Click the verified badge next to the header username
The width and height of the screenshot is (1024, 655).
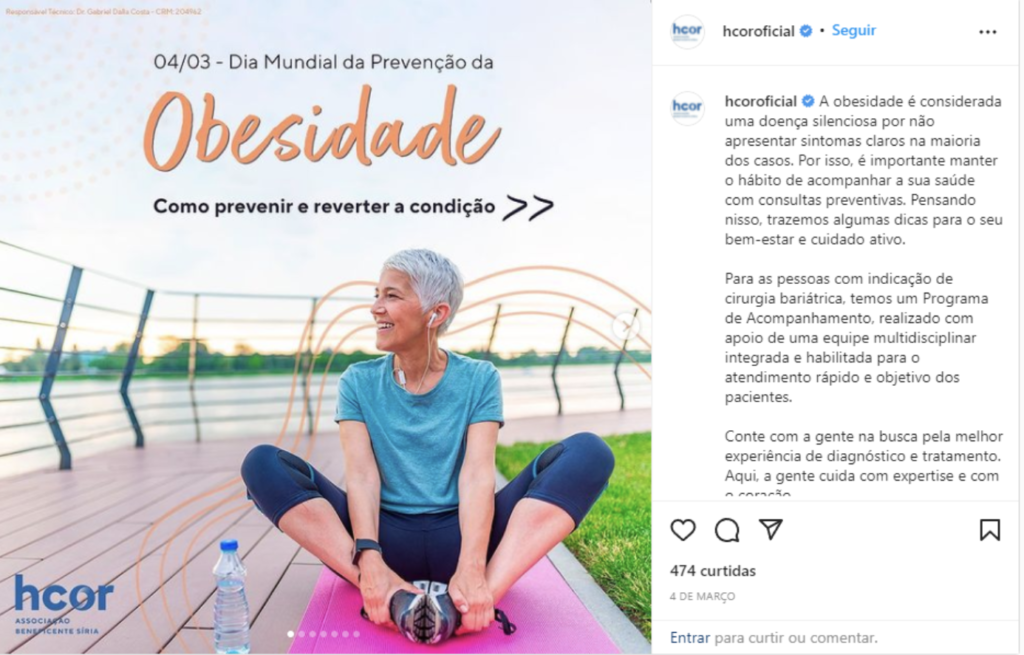(806, 31)
